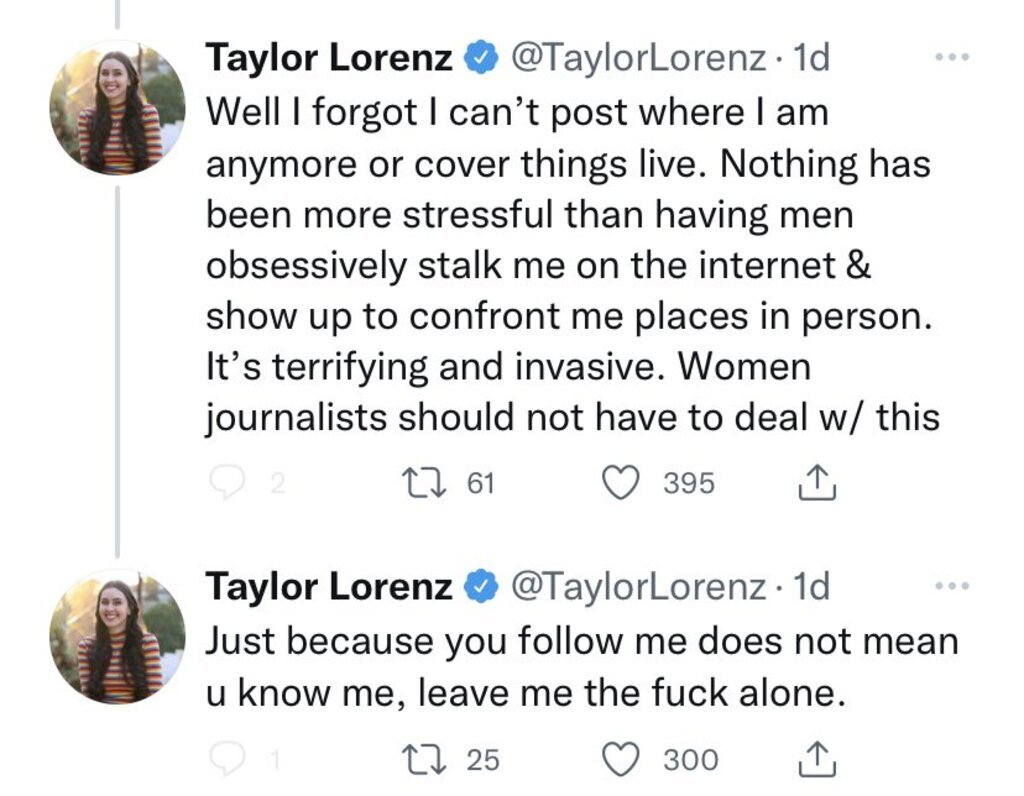The image size is (1024, 796).
Task: Open the three-dot menu on the second tweet
Action: pyautogui.click(x=950, y=586)
